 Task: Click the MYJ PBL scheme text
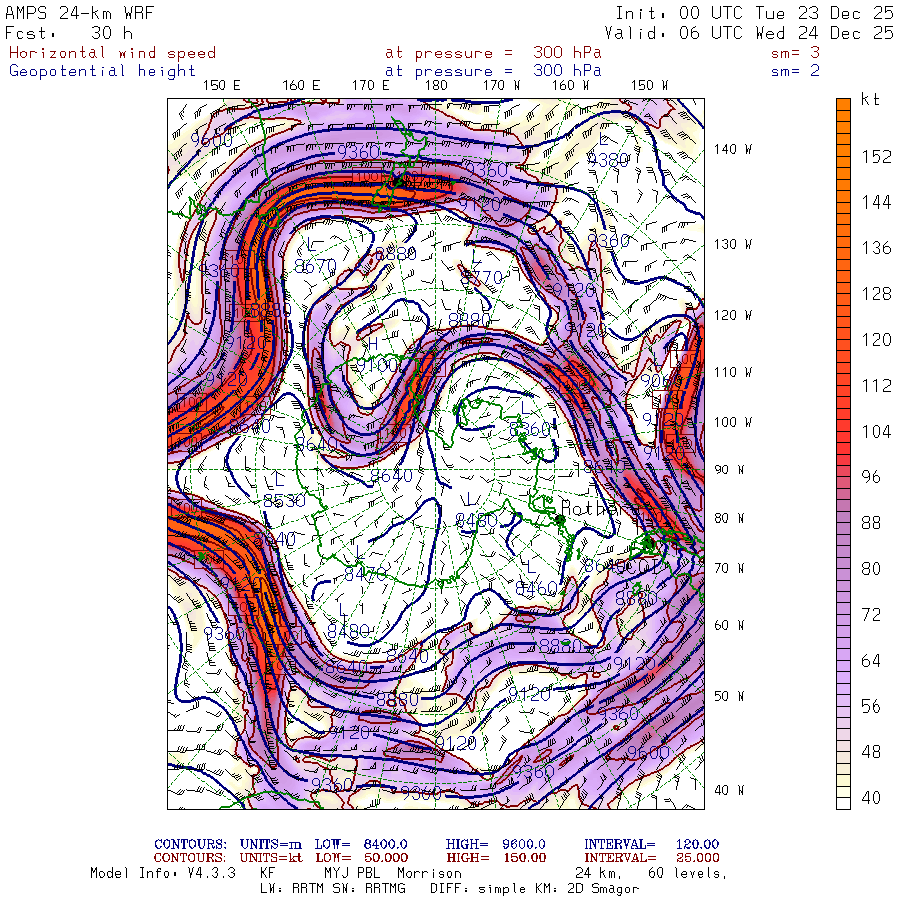351,873
